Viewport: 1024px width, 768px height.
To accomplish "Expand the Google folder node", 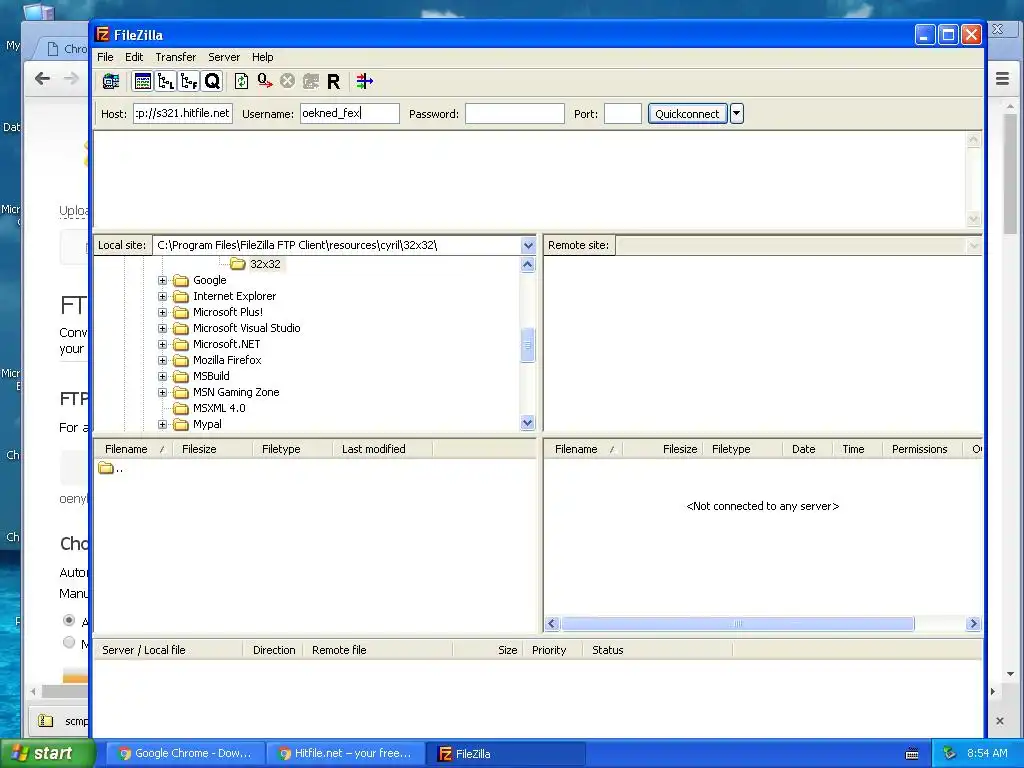I will pos(163,280).
